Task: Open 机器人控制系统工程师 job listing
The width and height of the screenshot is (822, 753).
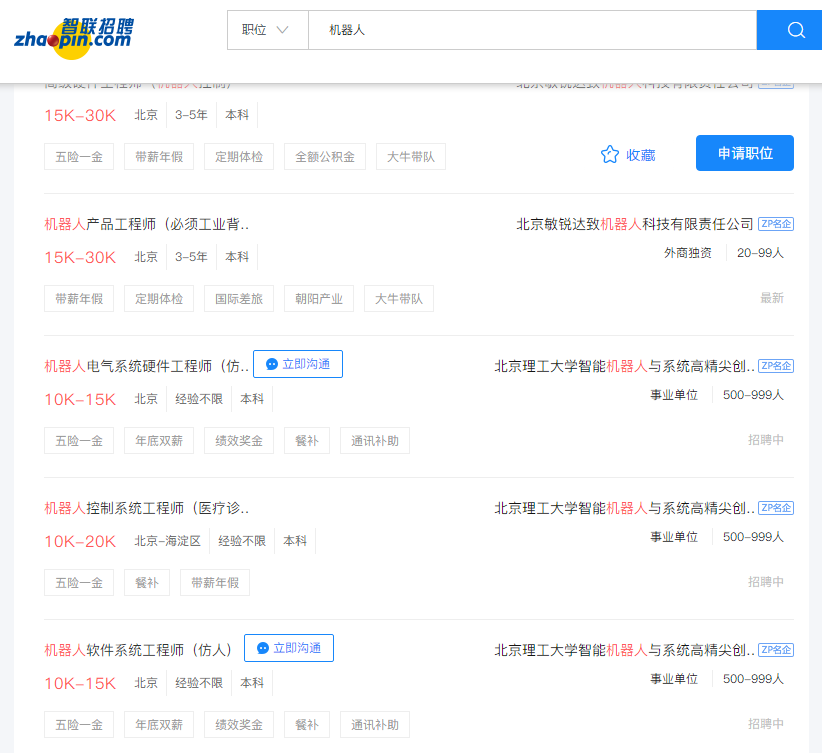Action: 146,508
